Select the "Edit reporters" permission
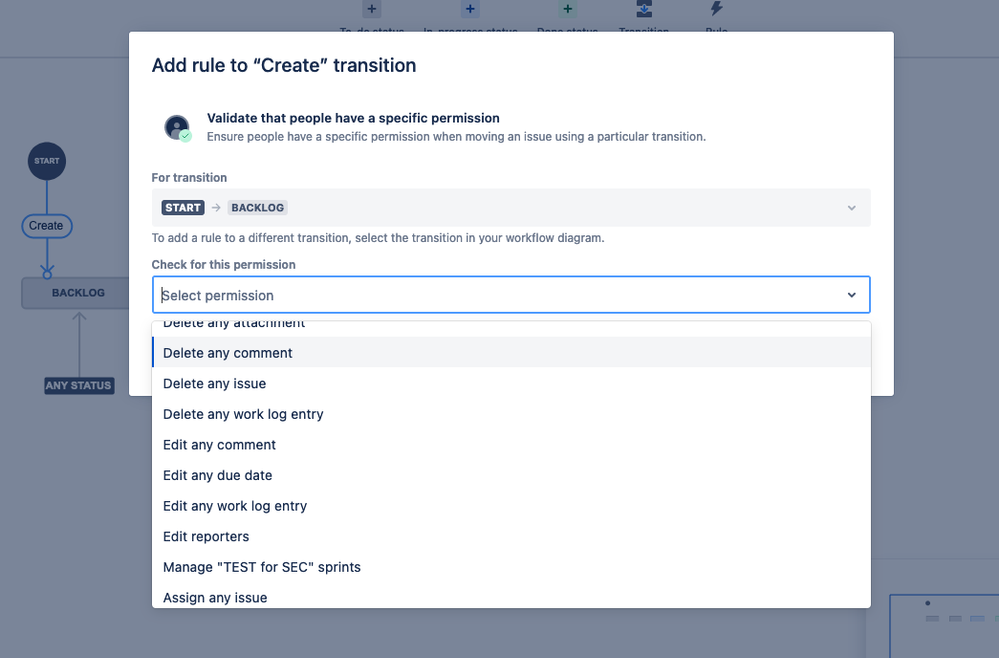This screenshot has width=999, height=658. point(511,536)
